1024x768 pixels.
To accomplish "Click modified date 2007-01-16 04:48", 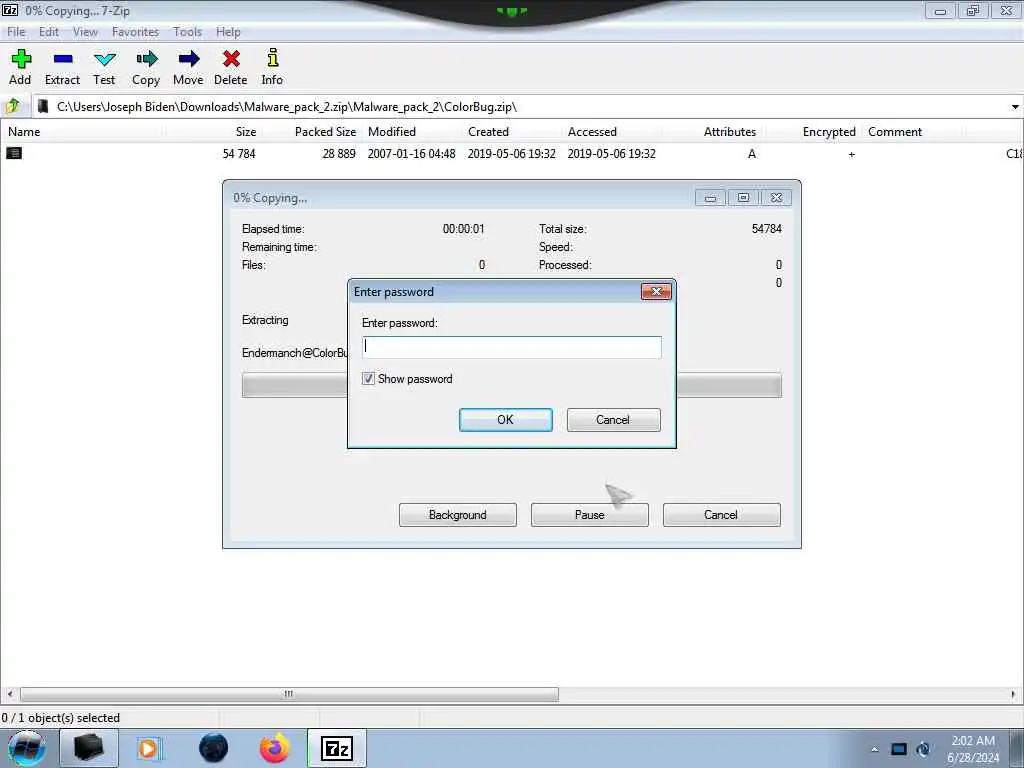I will click(x=411, y=154).
